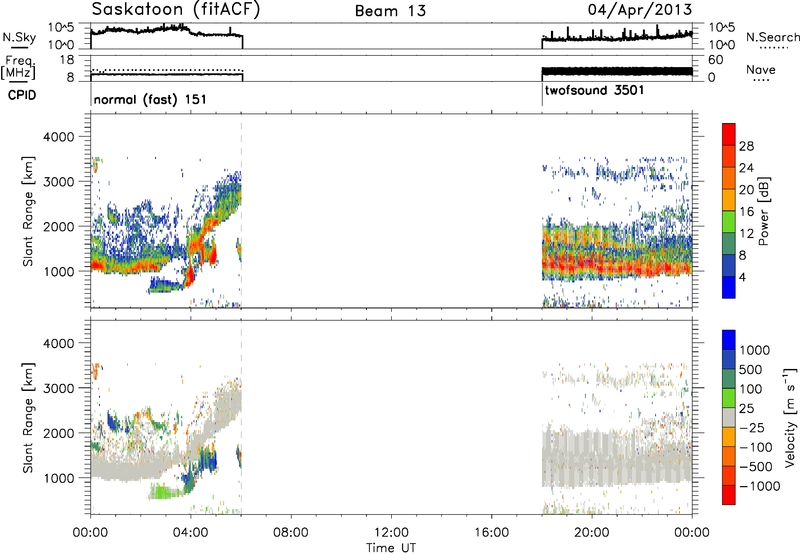Click the '08:00' time tick label
Screen dimensions: 800x554
point(290,533)
